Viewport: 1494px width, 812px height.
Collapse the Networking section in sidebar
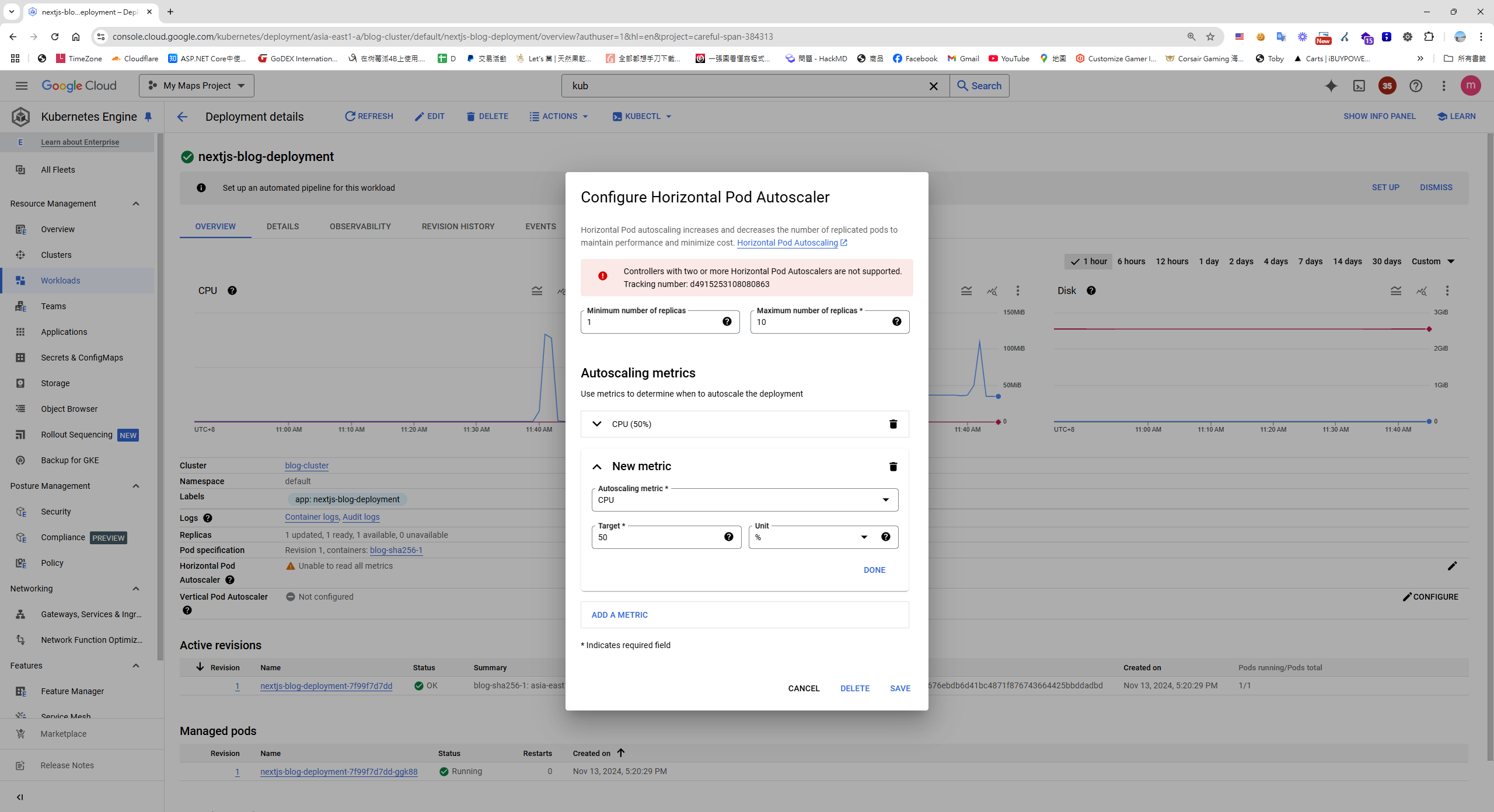tap(135, 588)
